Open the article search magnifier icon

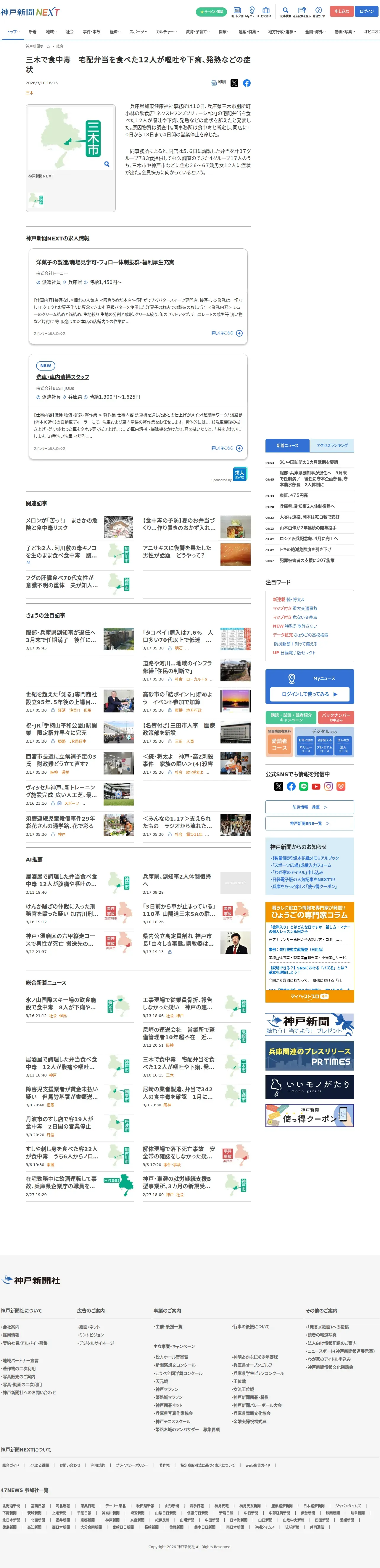coord(285,10)
